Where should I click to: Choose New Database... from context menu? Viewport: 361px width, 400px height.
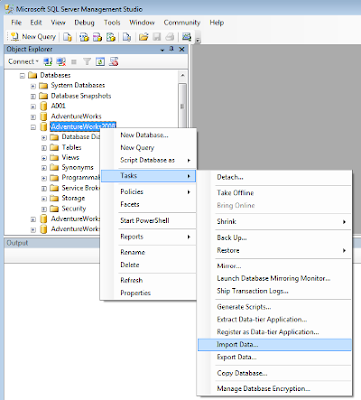[x=144, y=135]
